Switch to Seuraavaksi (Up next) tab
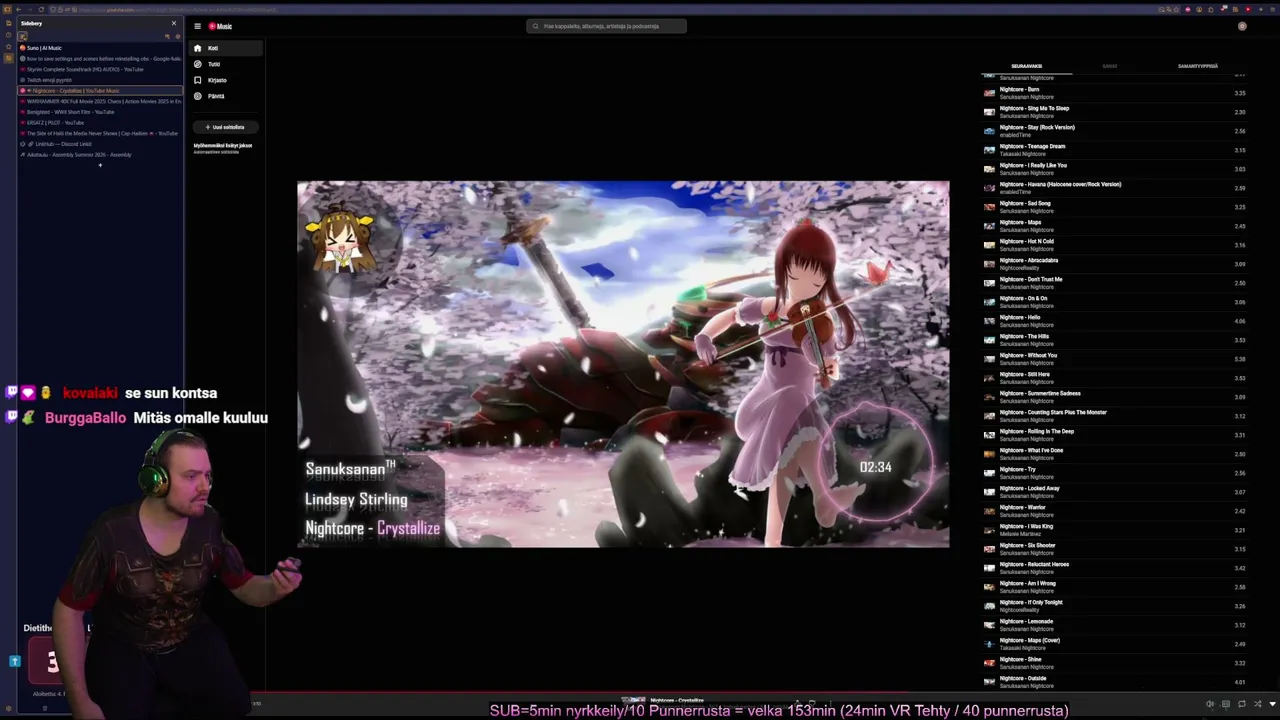 [1026, 66]
